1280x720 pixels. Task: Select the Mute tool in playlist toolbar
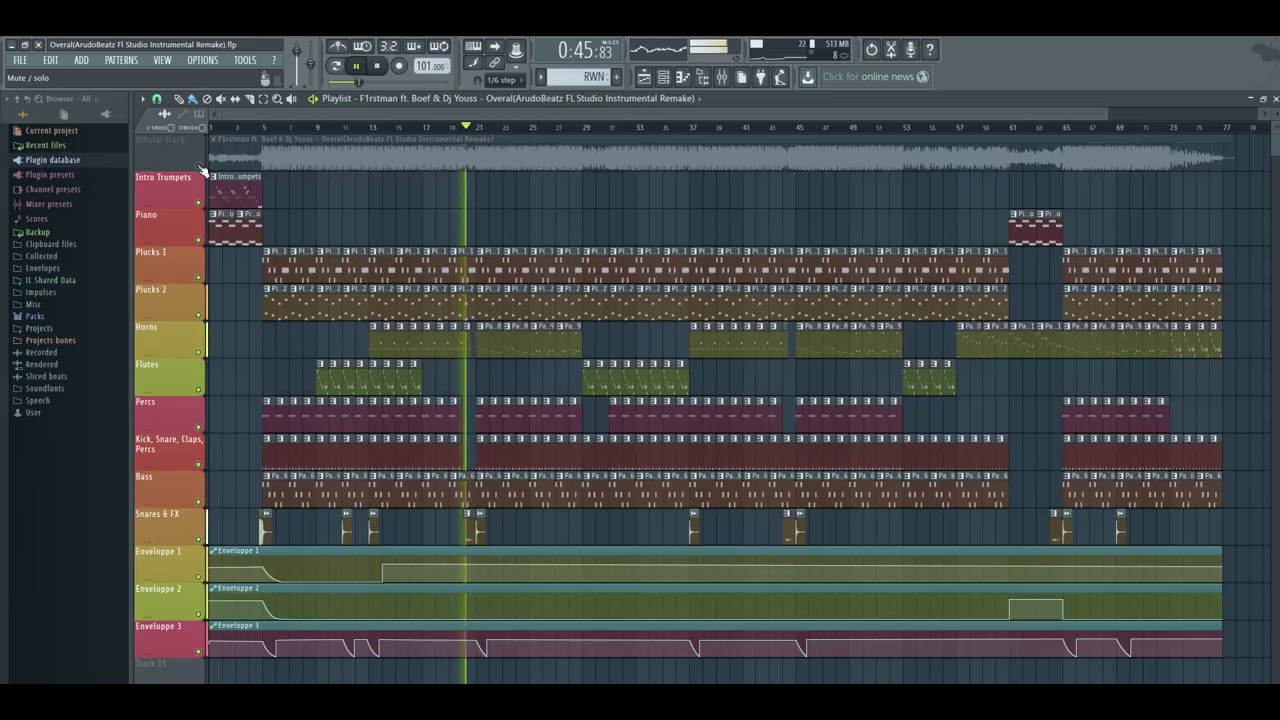point(221,99)
